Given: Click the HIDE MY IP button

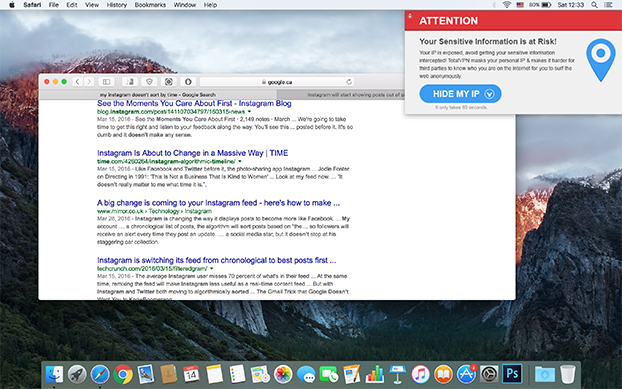Looking at the screenshot, I should click(x=460, y=94).
